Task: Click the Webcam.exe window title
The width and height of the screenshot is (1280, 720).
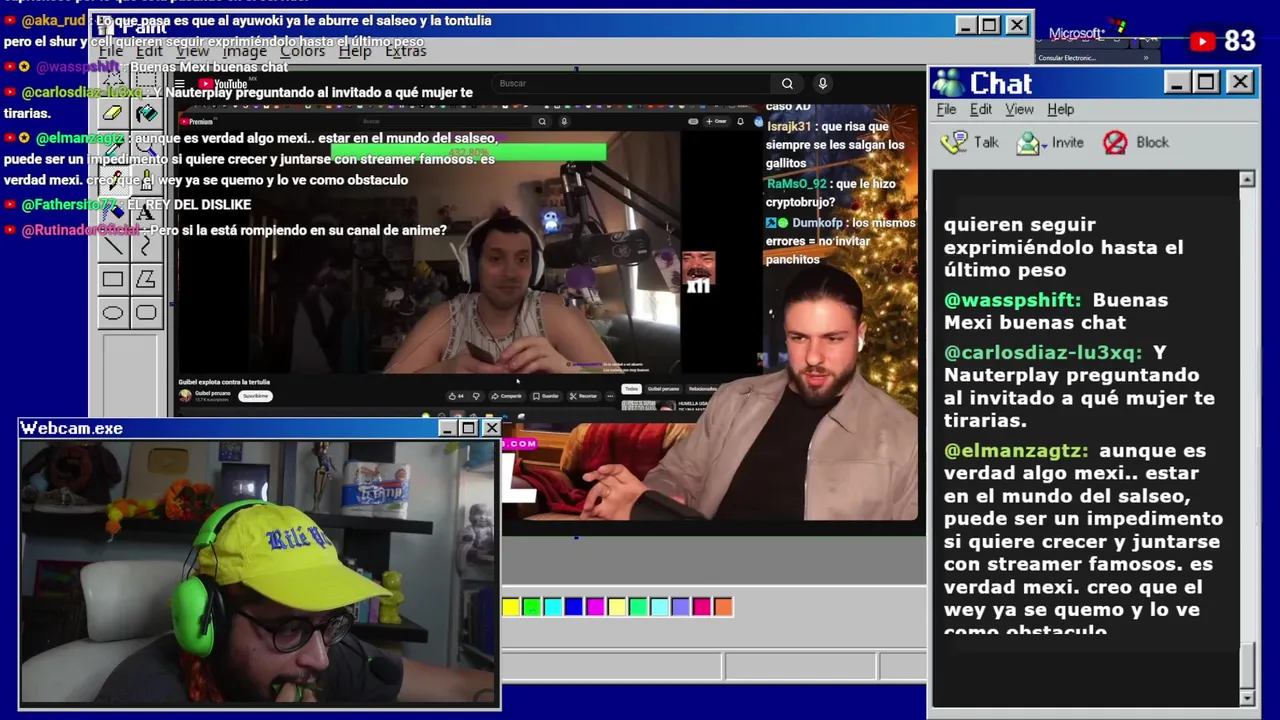Action: tap(72, 428)
